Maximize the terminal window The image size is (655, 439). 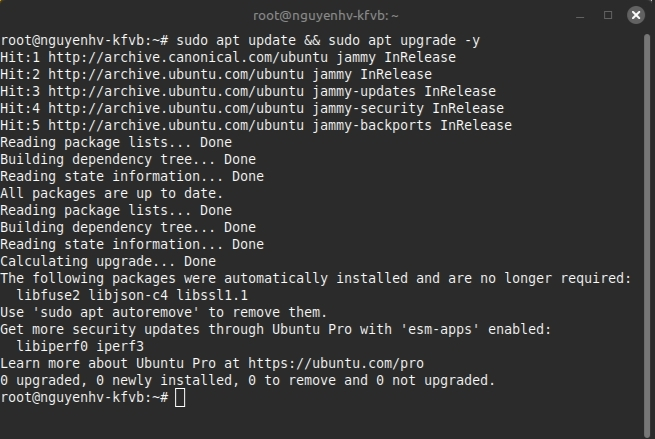pos(608,16)
